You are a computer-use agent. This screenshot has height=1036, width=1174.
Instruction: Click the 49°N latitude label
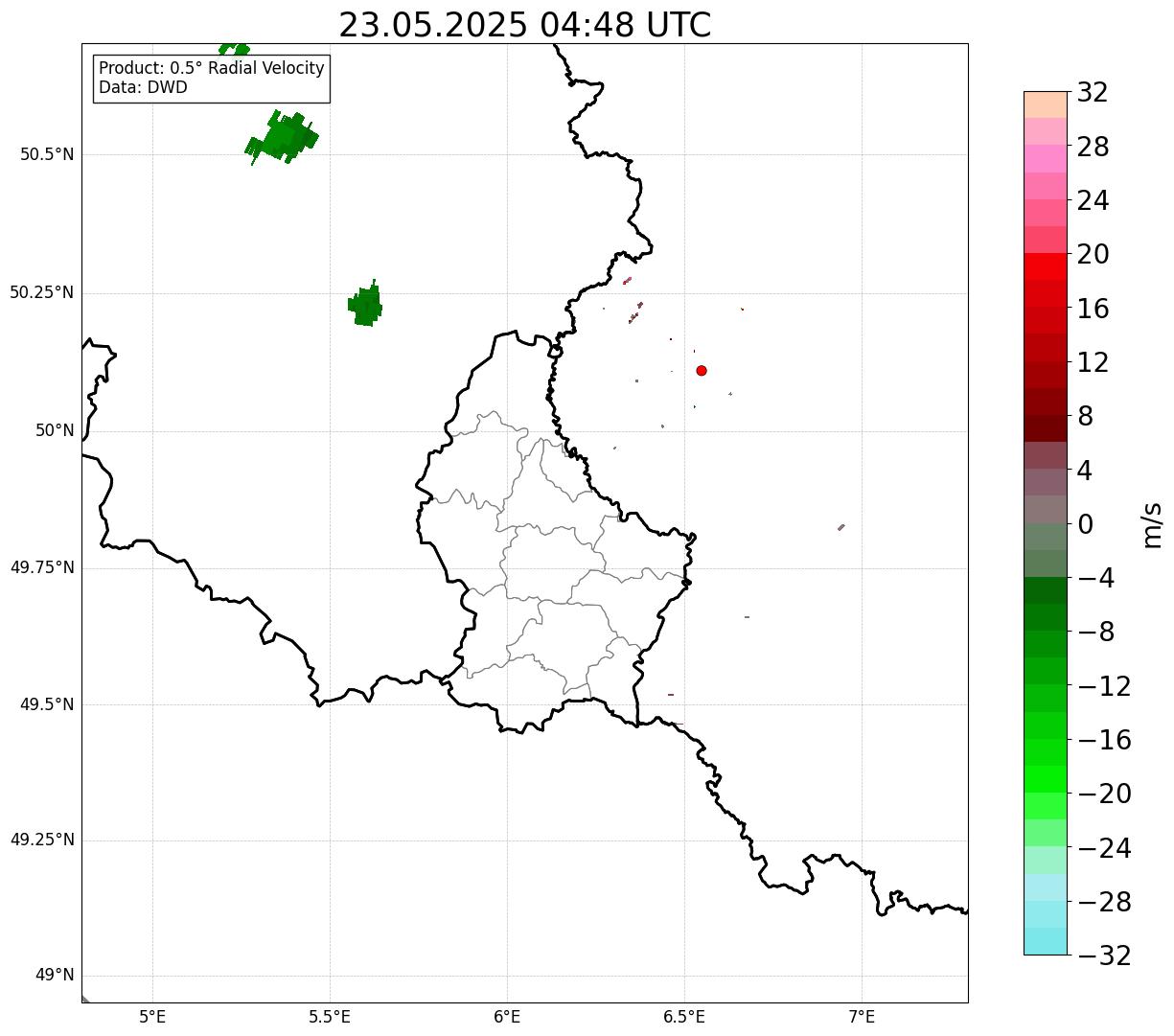click(55, 975)
